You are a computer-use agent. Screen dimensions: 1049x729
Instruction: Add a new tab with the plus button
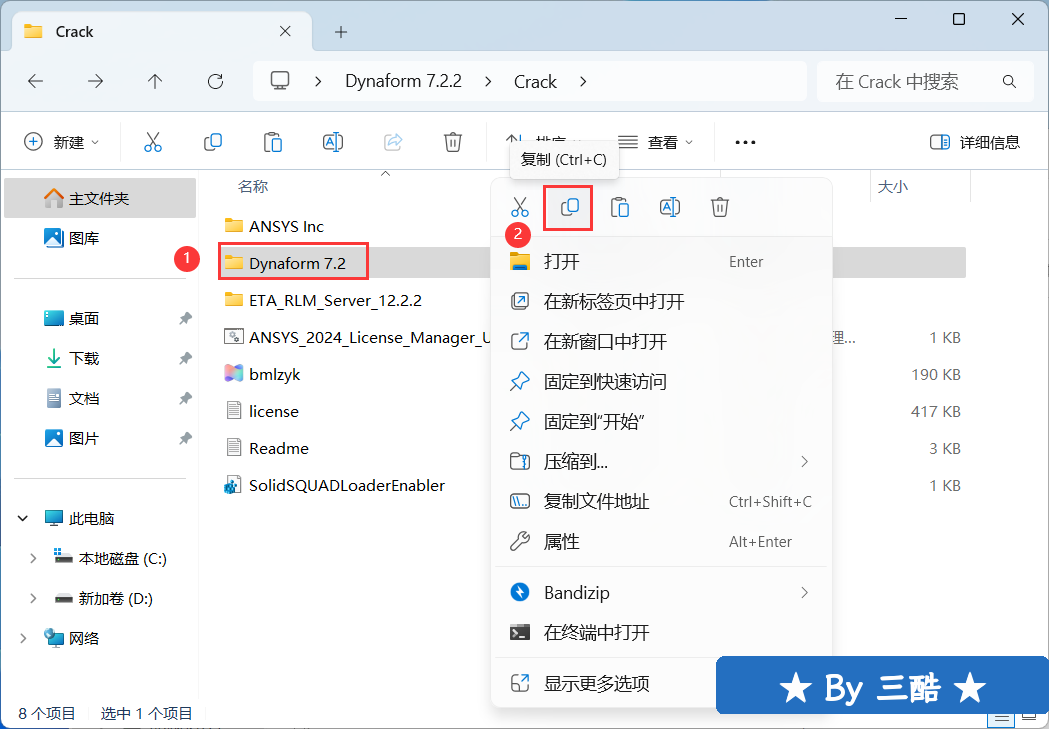click(341, 32)
